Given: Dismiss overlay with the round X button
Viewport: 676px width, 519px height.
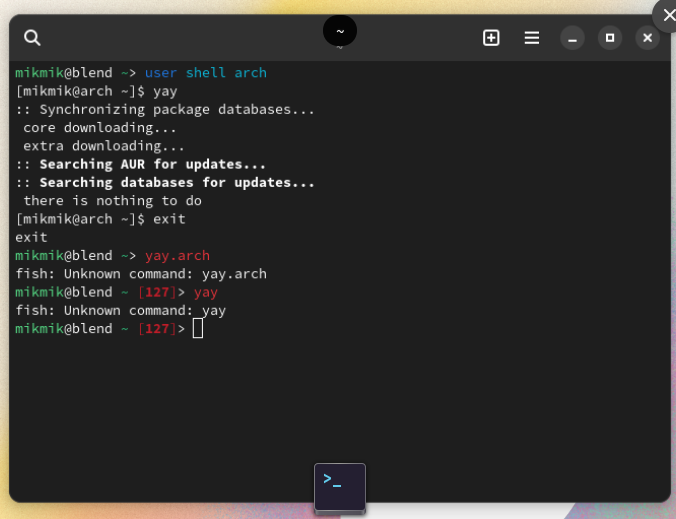Looking at the screenshot, I should [667, 16].
